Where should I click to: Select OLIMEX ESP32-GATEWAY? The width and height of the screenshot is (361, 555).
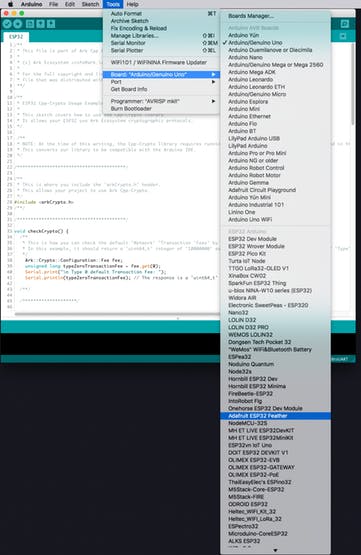275,467
